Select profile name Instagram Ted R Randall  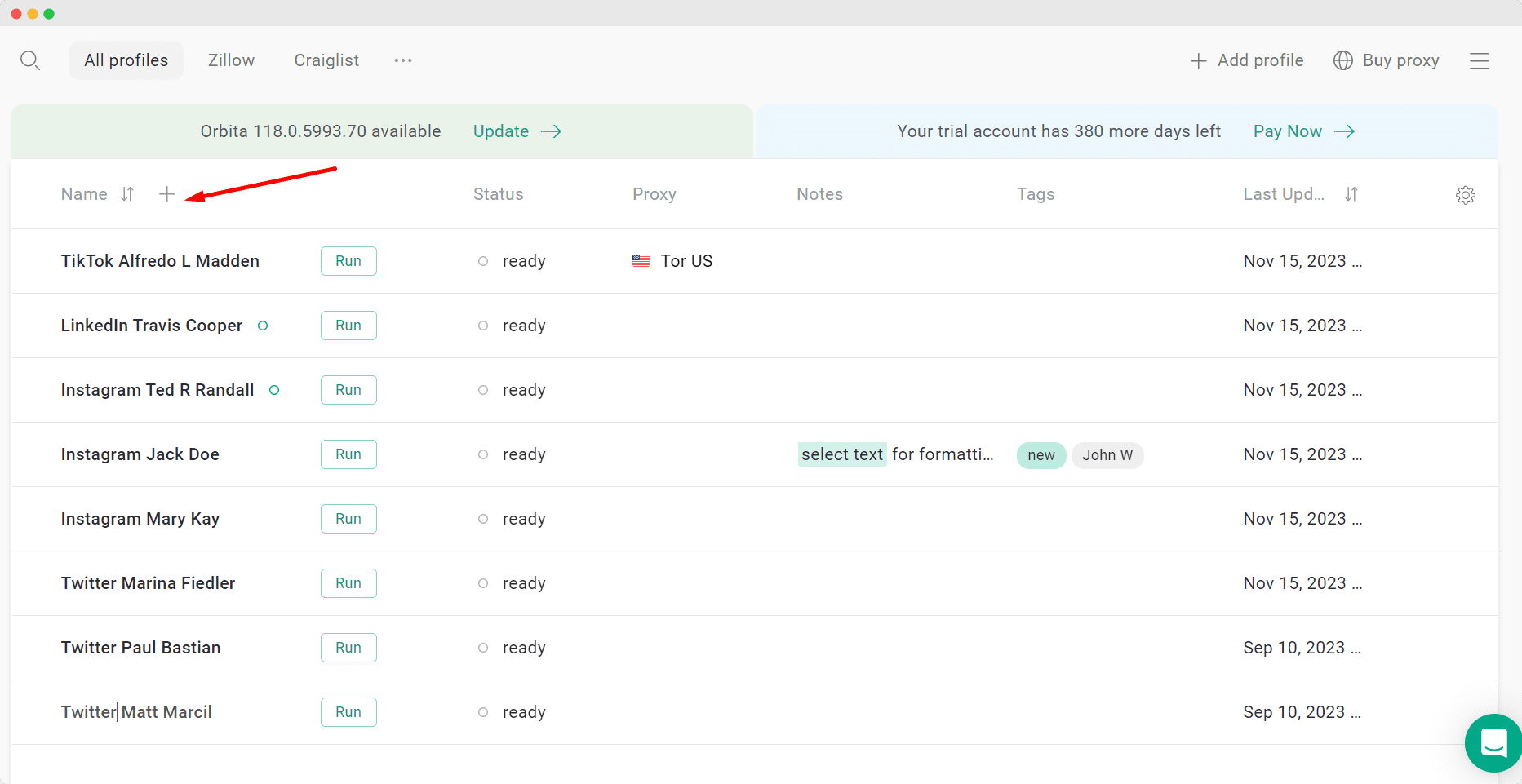[158, 390]
